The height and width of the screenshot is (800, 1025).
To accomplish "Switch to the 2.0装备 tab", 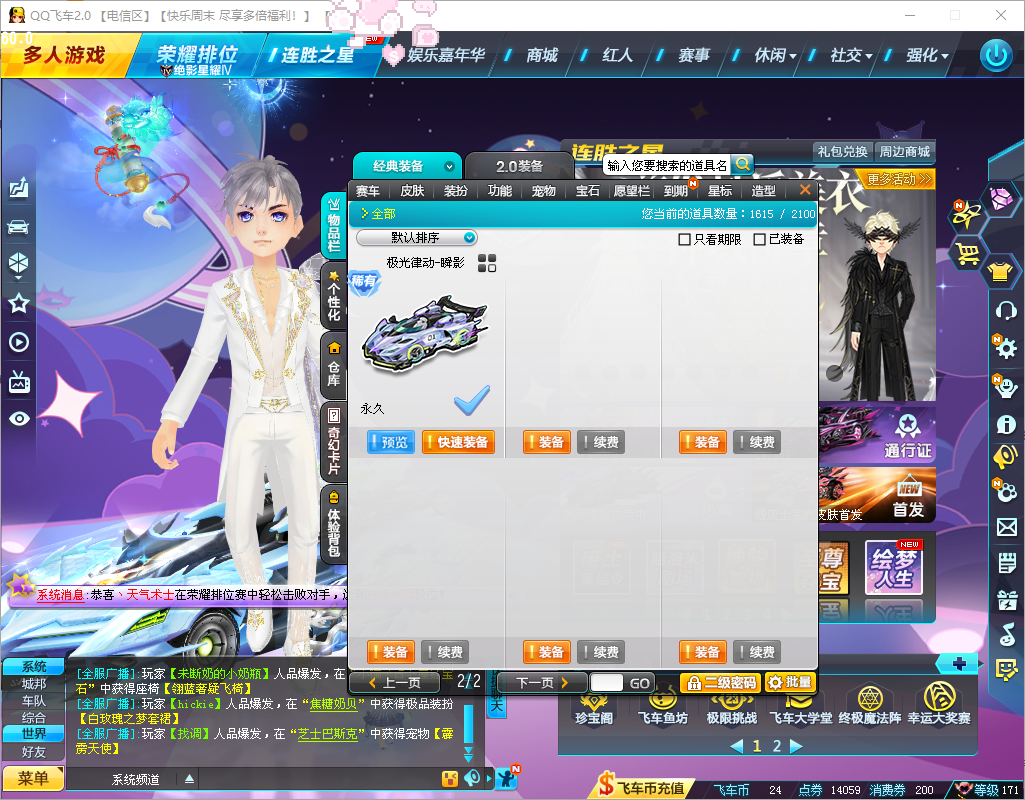I will 519,167.
